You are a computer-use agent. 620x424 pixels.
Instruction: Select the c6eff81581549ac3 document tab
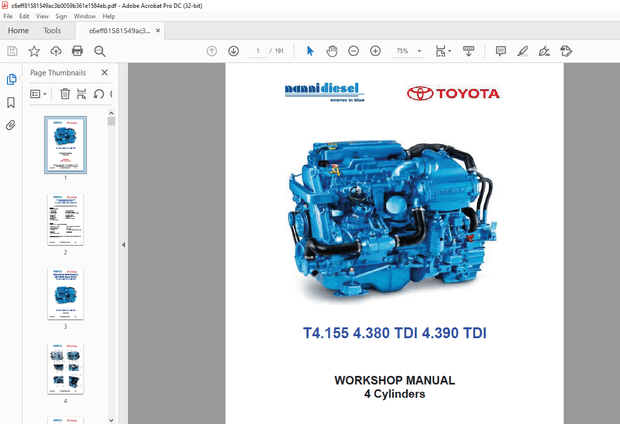[x=119, y=31]
